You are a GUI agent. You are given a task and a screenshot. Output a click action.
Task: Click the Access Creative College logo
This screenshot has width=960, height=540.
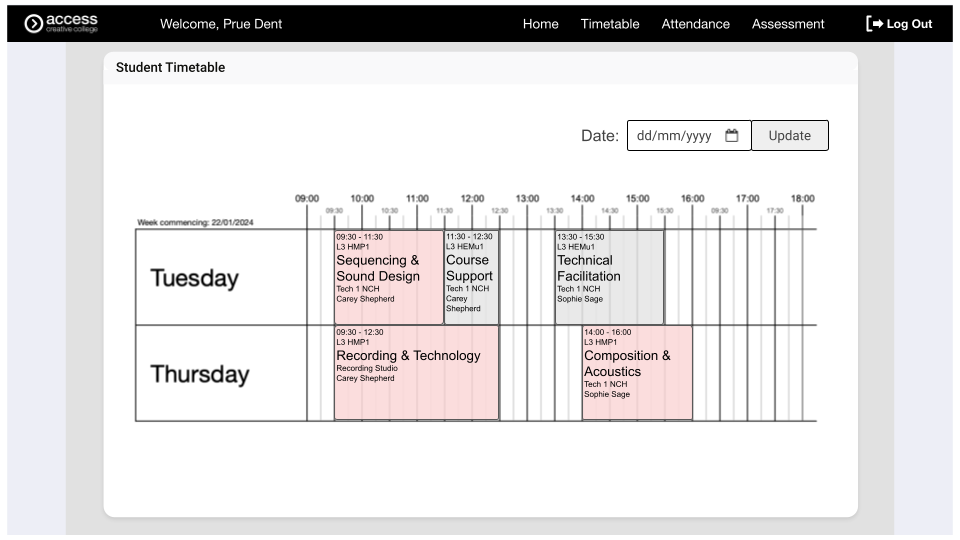pyautogui.click(x=61, y=23)
